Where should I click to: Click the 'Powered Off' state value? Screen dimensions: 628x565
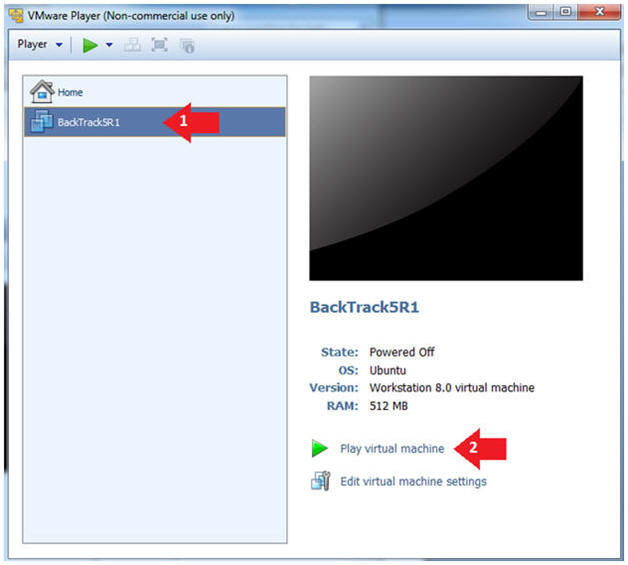(402, 352)
